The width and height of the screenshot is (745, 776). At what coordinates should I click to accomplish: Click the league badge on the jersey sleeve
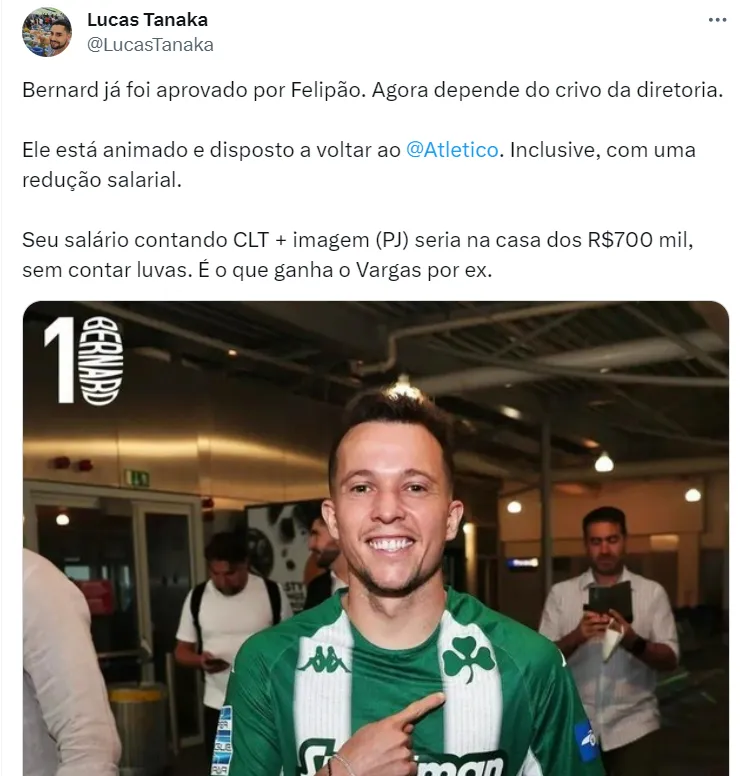tap(222, 740)
